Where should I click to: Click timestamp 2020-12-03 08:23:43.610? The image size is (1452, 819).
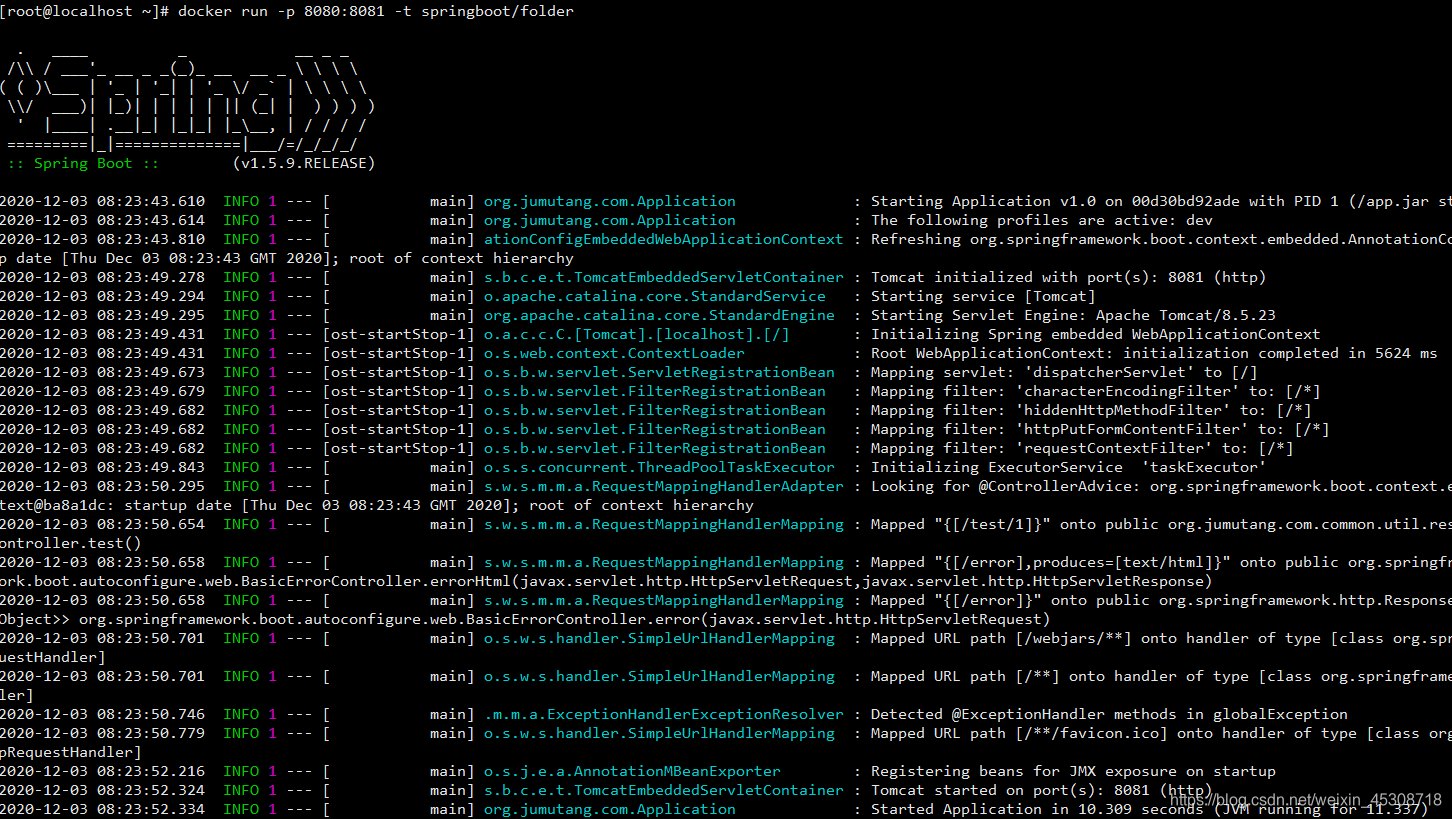point(103,201)
